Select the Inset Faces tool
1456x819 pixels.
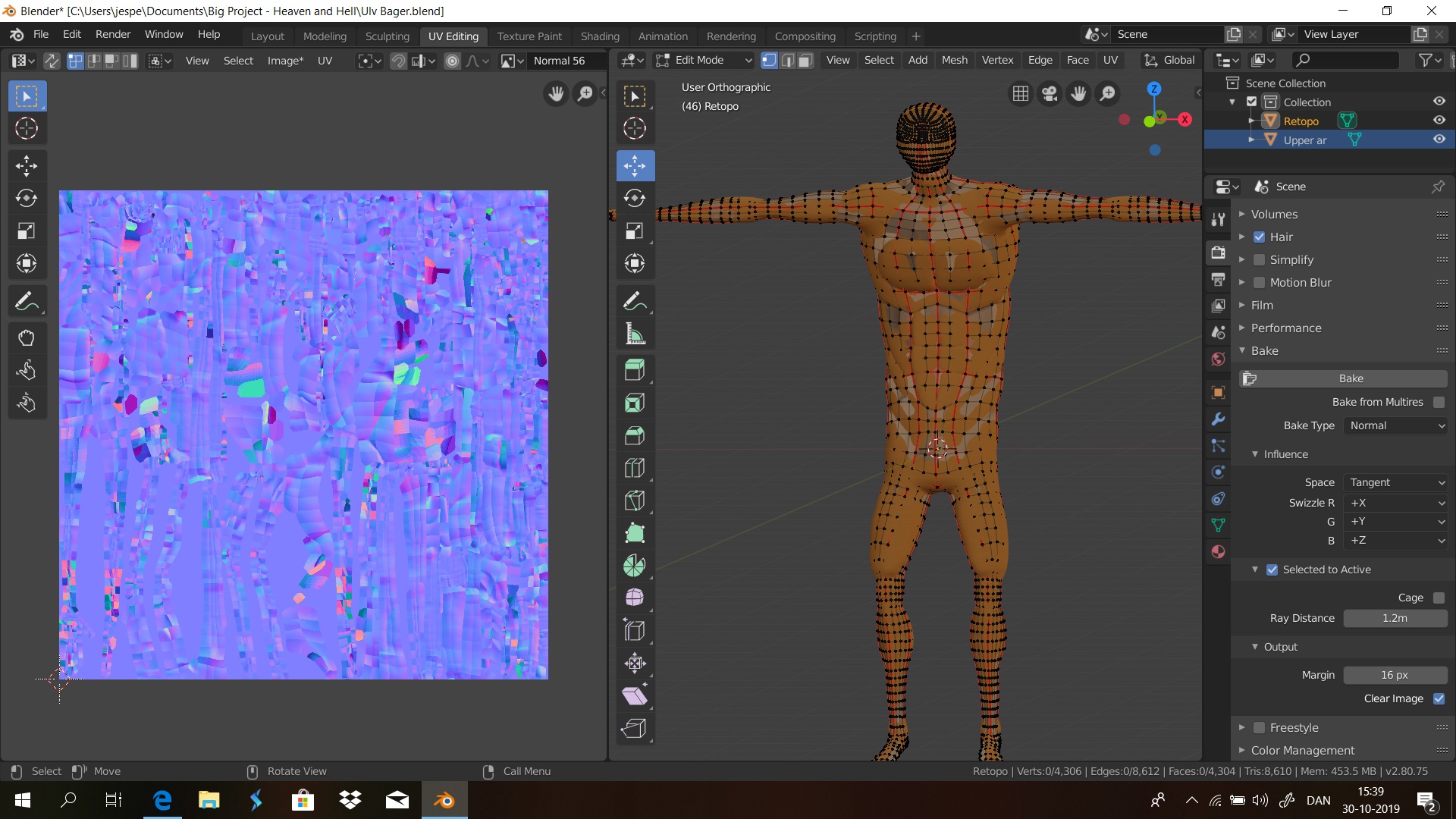click(635, 403)
